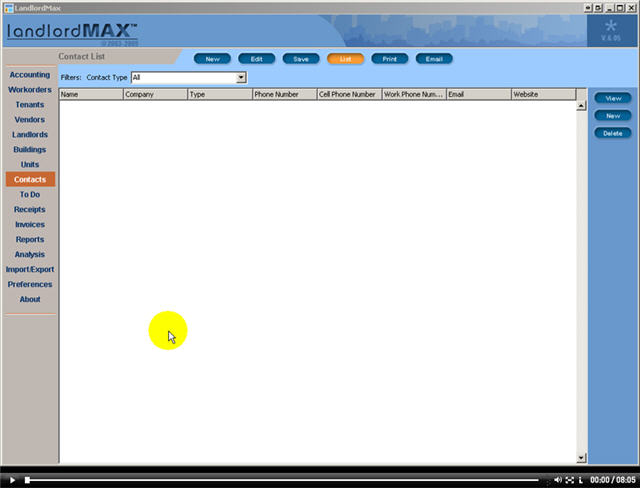Image resolution: width=640 pixels, height=488 pixels.
Task: Click the 00:00 / 08:05 time display
Action: click(613, 480)
